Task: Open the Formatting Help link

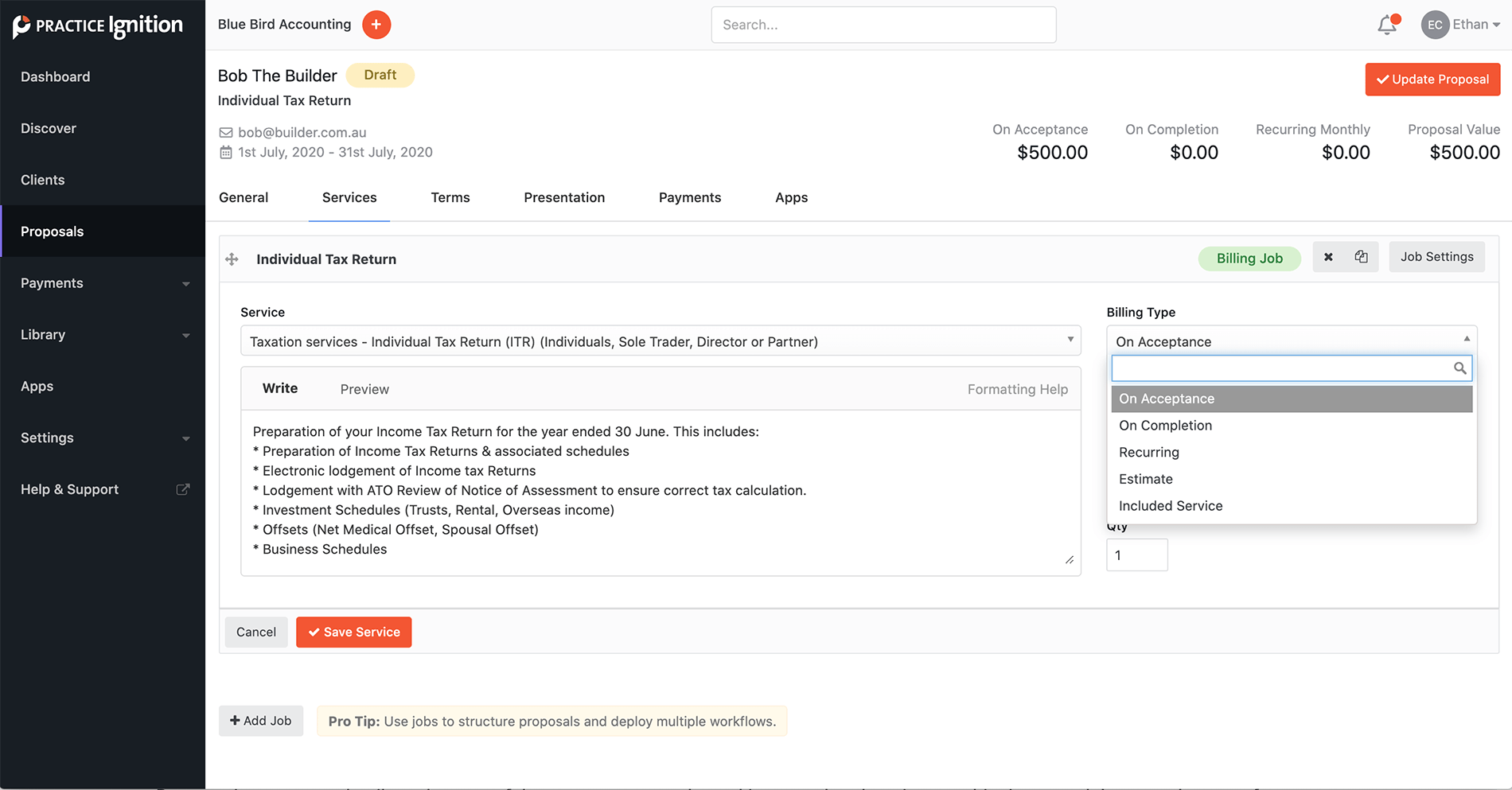Action: click(1018, 389)
